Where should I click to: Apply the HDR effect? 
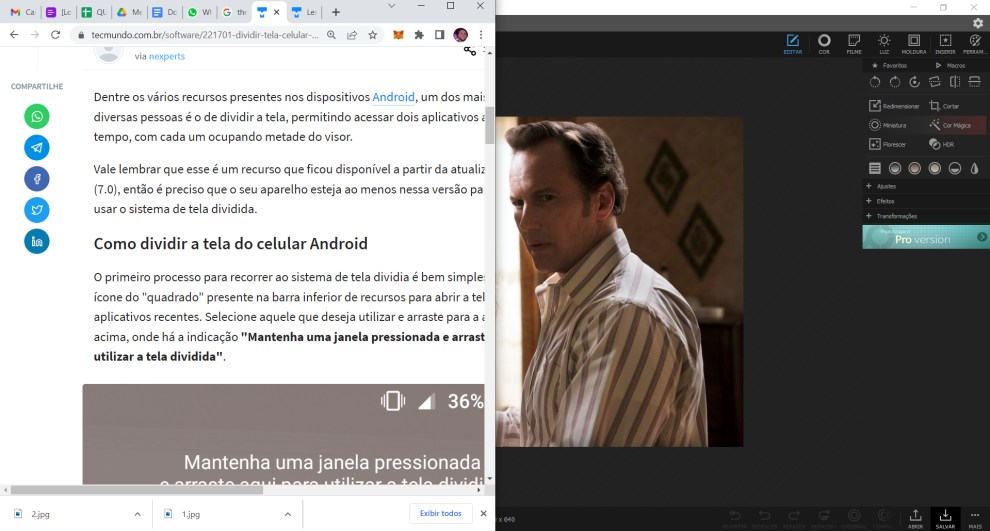tap(941, 145)
